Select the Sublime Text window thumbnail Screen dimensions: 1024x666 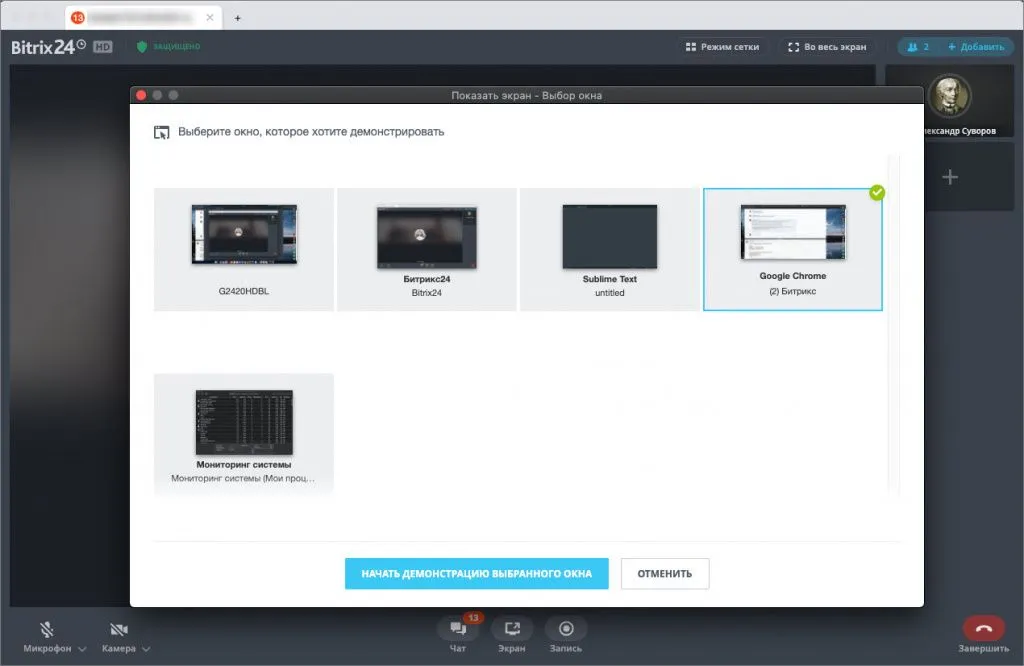[x=609, y=249]
